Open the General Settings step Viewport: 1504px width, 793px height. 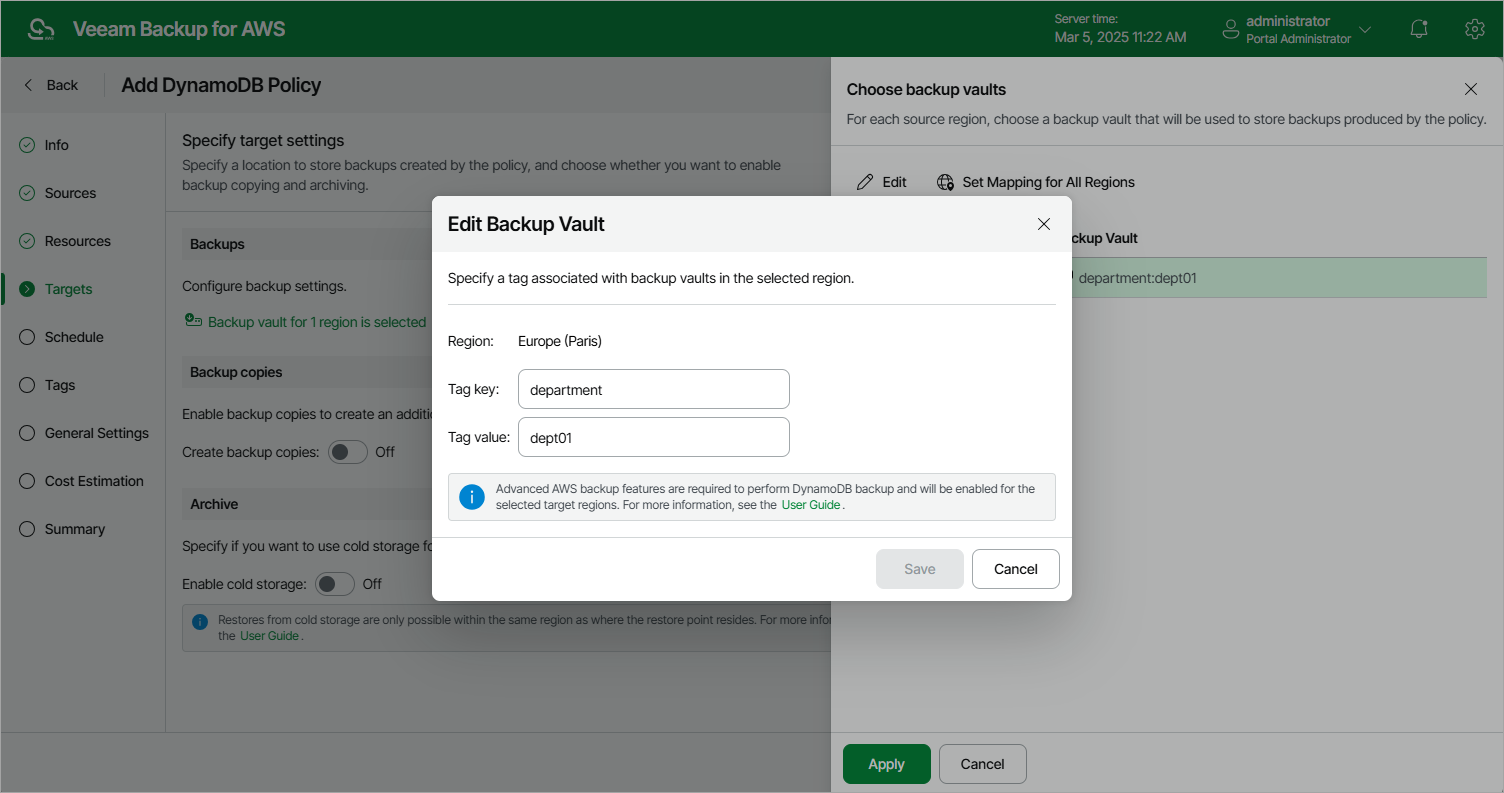[x=97, y=433]
